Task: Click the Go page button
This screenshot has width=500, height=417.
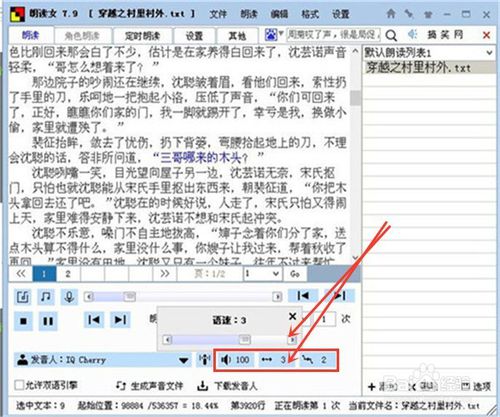Action: tap(295, 274)
